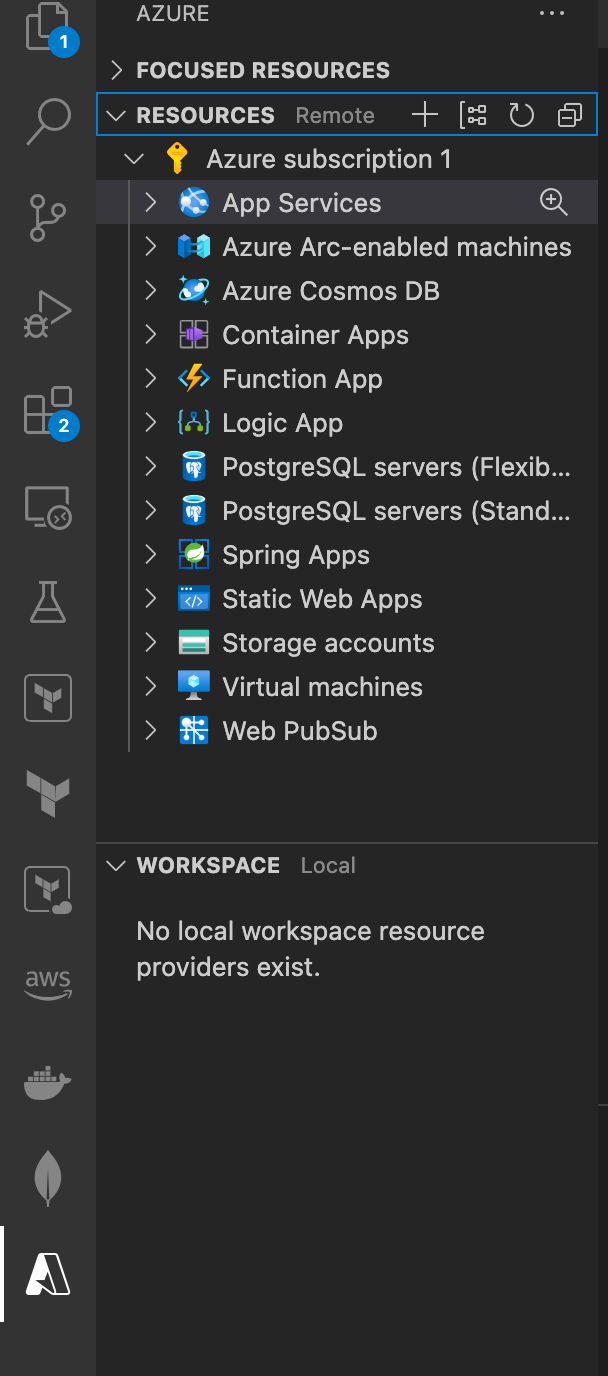
Task: Select the Spring Apps row
Action: (347, 555)
